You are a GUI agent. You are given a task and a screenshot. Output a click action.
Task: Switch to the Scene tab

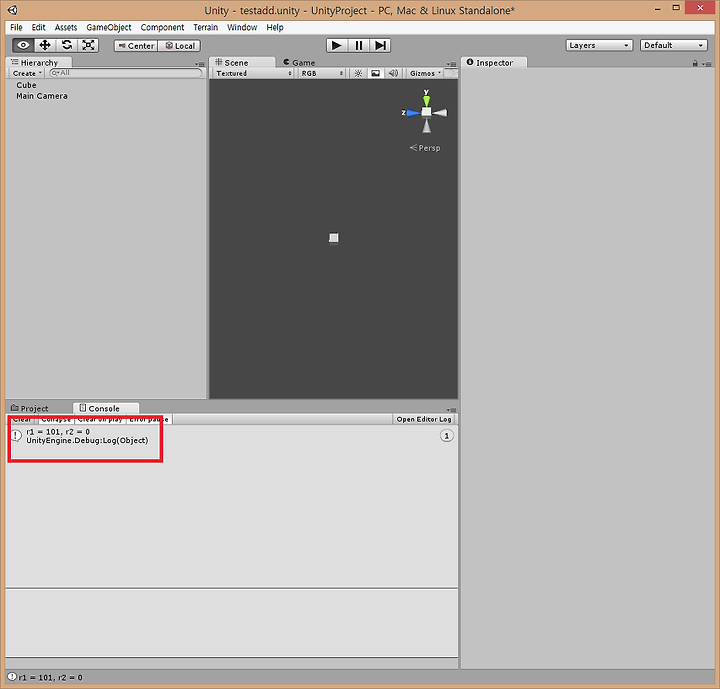coord(242,62)
